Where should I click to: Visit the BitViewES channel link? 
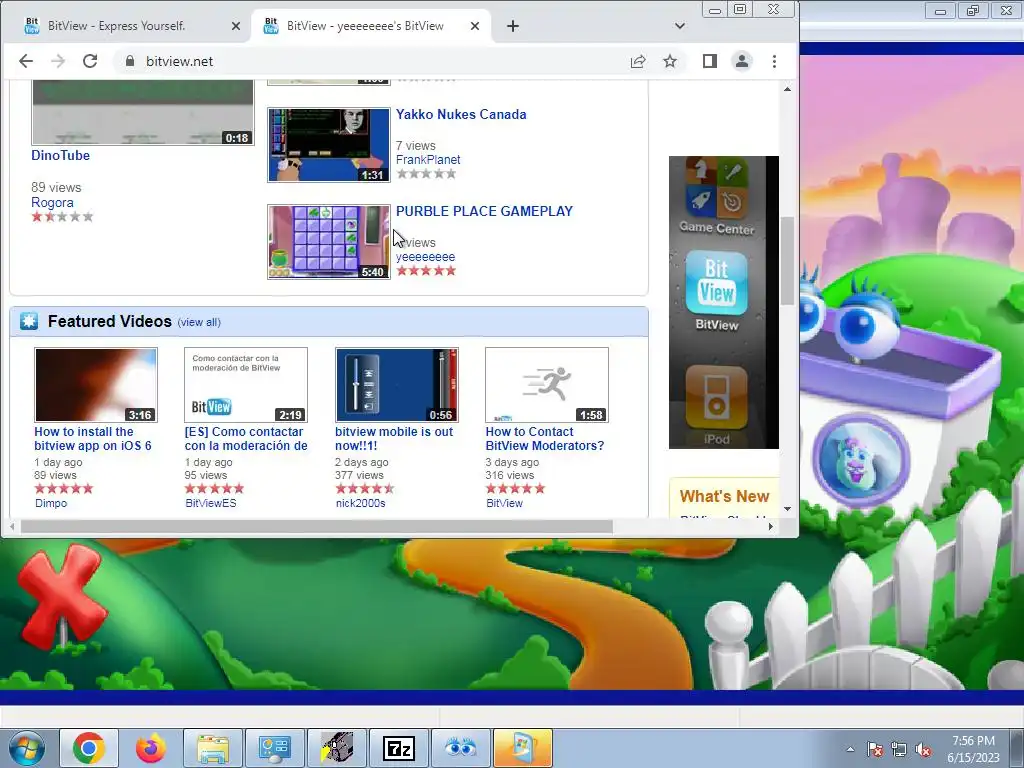pyautogui.click(x=211, y=503)
